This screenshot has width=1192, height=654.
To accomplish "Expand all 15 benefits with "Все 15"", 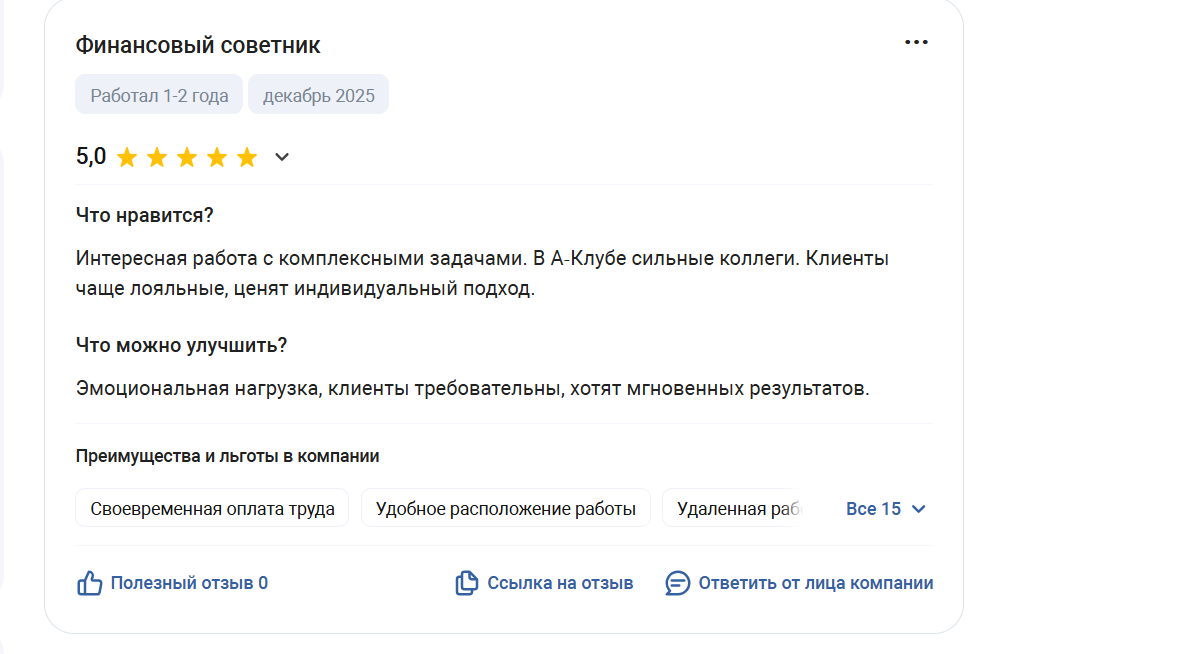I will point(873,509).
